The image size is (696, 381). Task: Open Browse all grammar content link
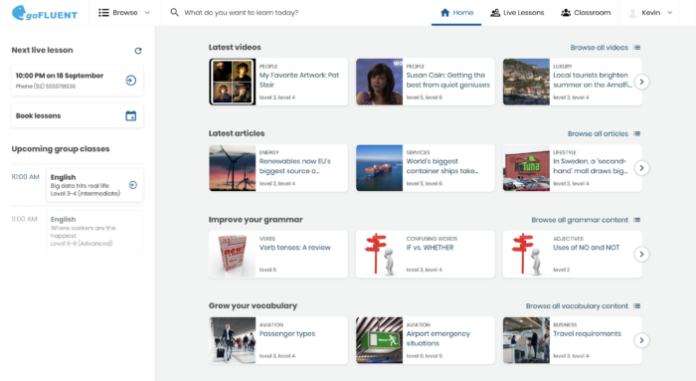(585, 220)
